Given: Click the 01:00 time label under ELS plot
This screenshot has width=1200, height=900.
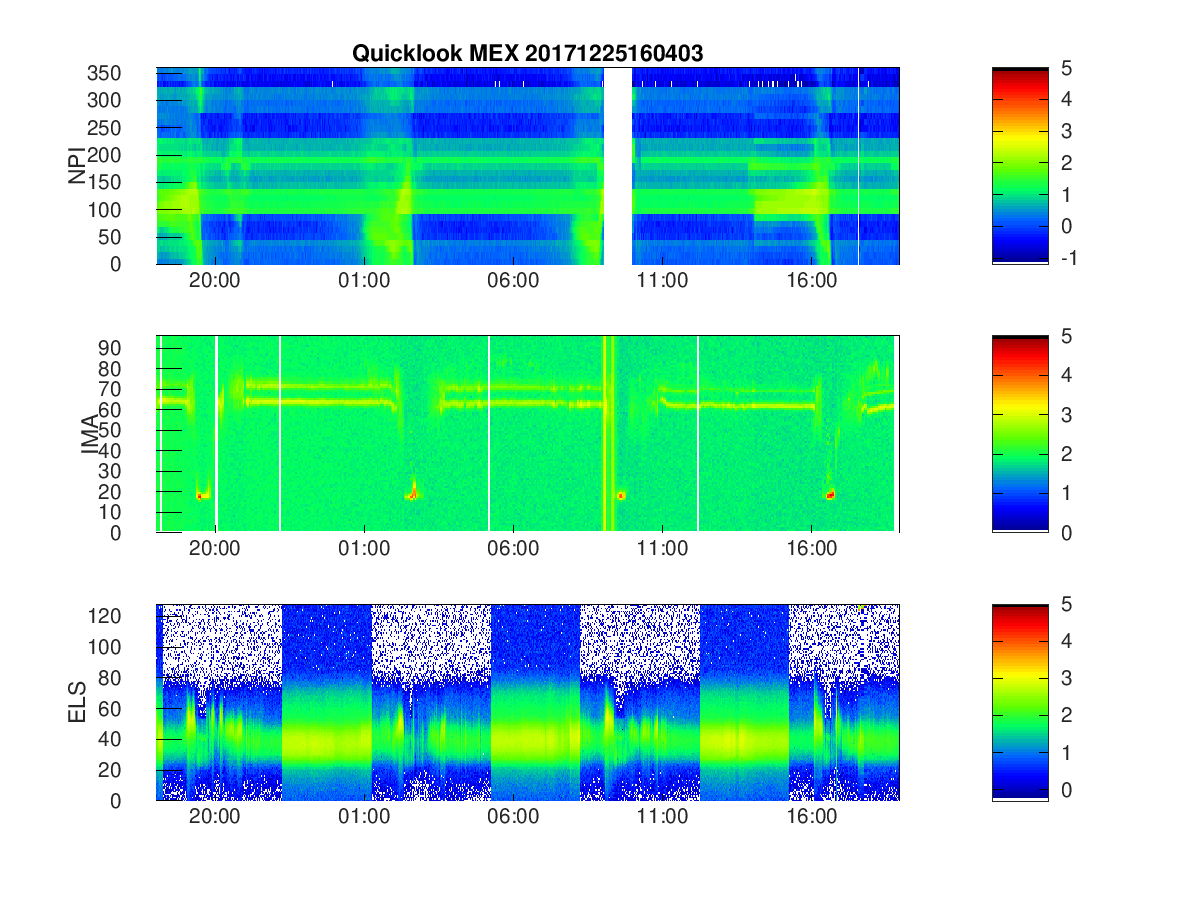Looking at the screenshot, I should pos(364,818).
